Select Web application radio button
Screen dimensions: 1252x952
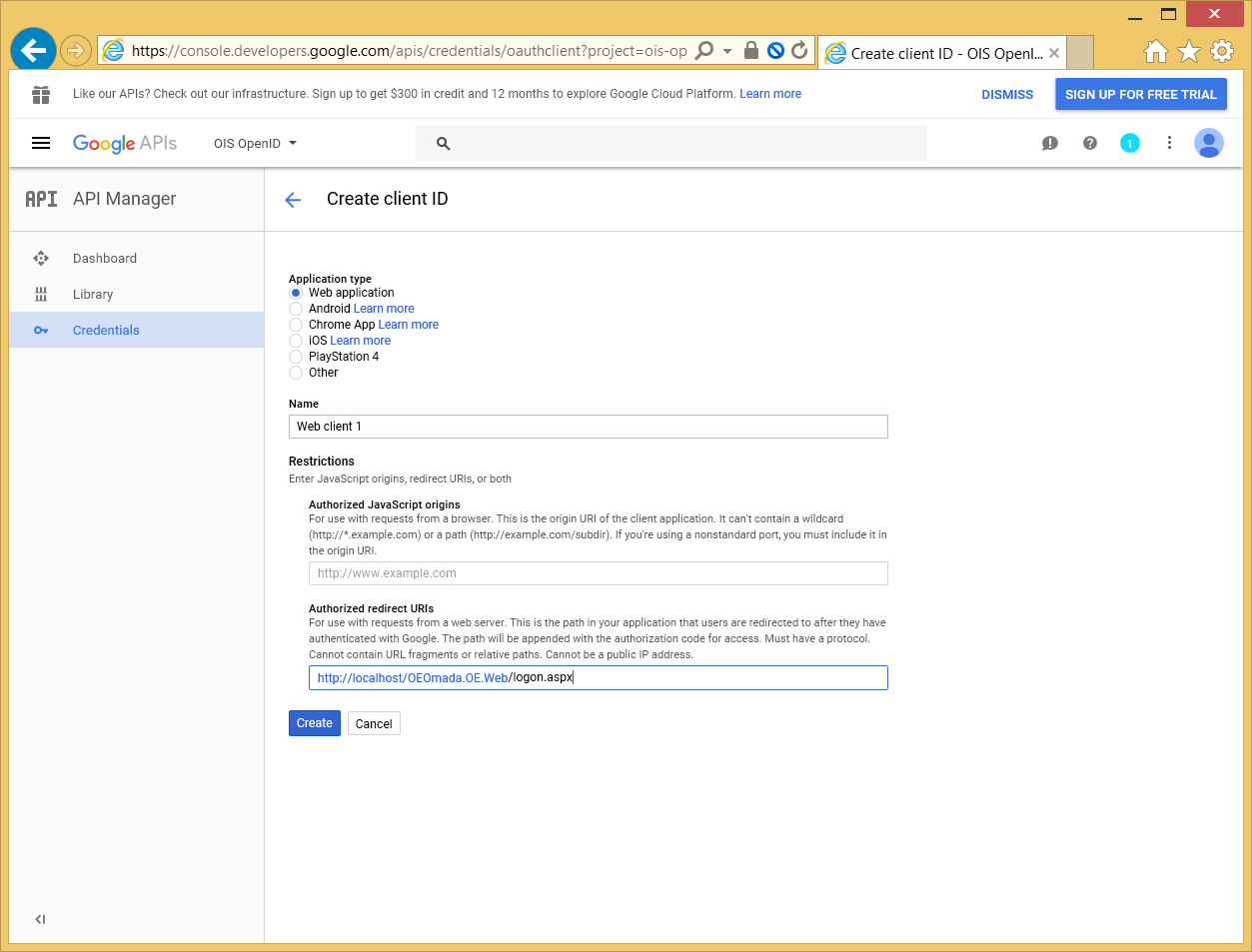[296, 293]
